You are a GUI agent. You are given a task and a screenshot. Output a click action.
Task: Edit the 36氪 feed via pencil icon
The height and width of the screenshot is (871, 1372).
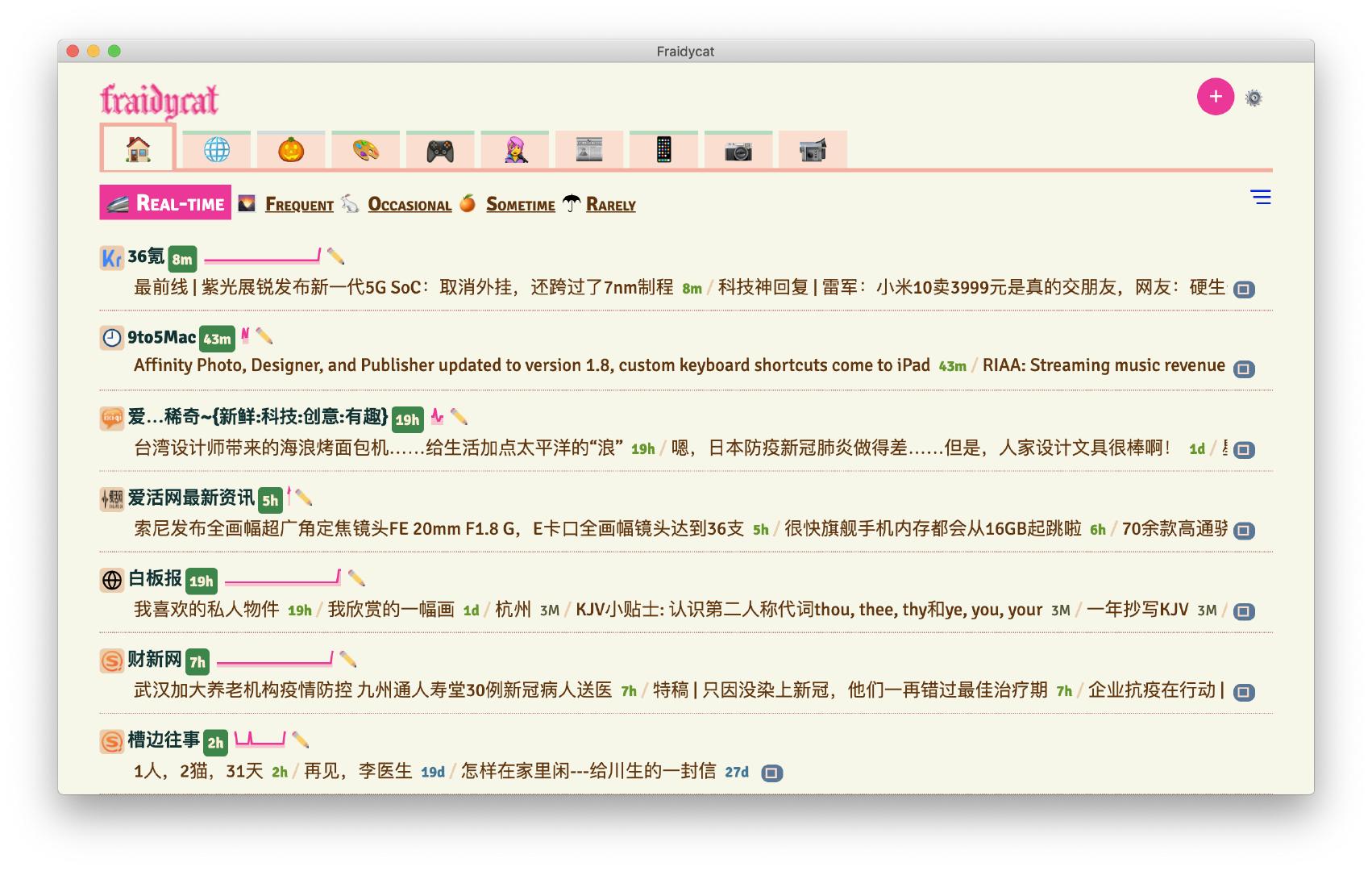point(336,256)
